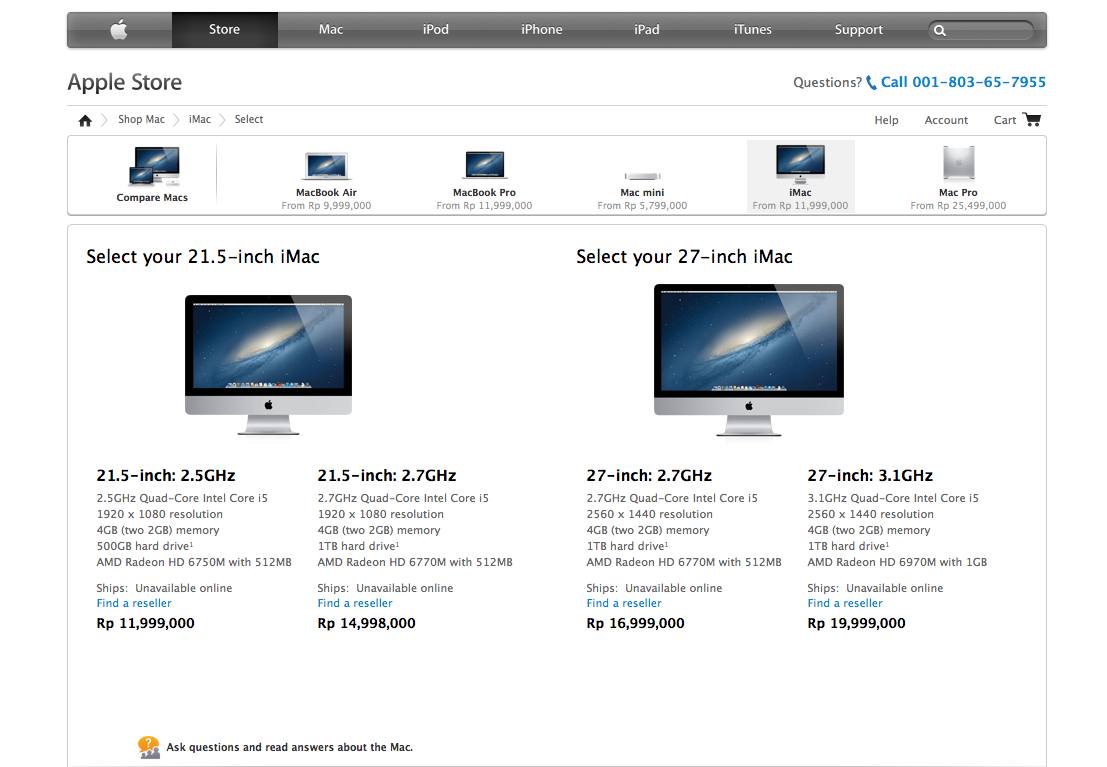Select the Mac Pro product icon

point(958,163)
